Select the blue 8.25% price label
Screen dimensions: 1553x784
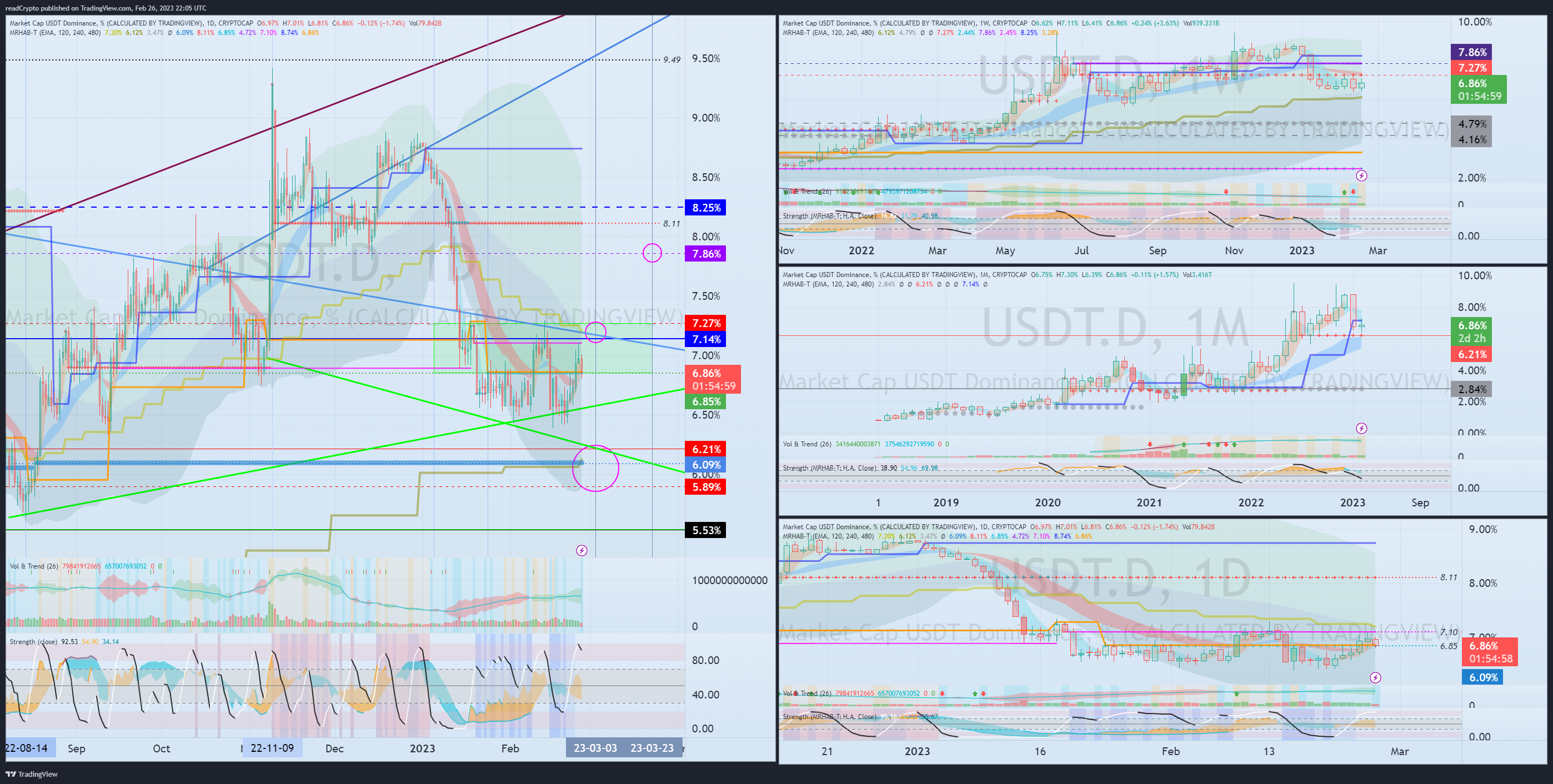pyautogui.click(x=706, y=208)
